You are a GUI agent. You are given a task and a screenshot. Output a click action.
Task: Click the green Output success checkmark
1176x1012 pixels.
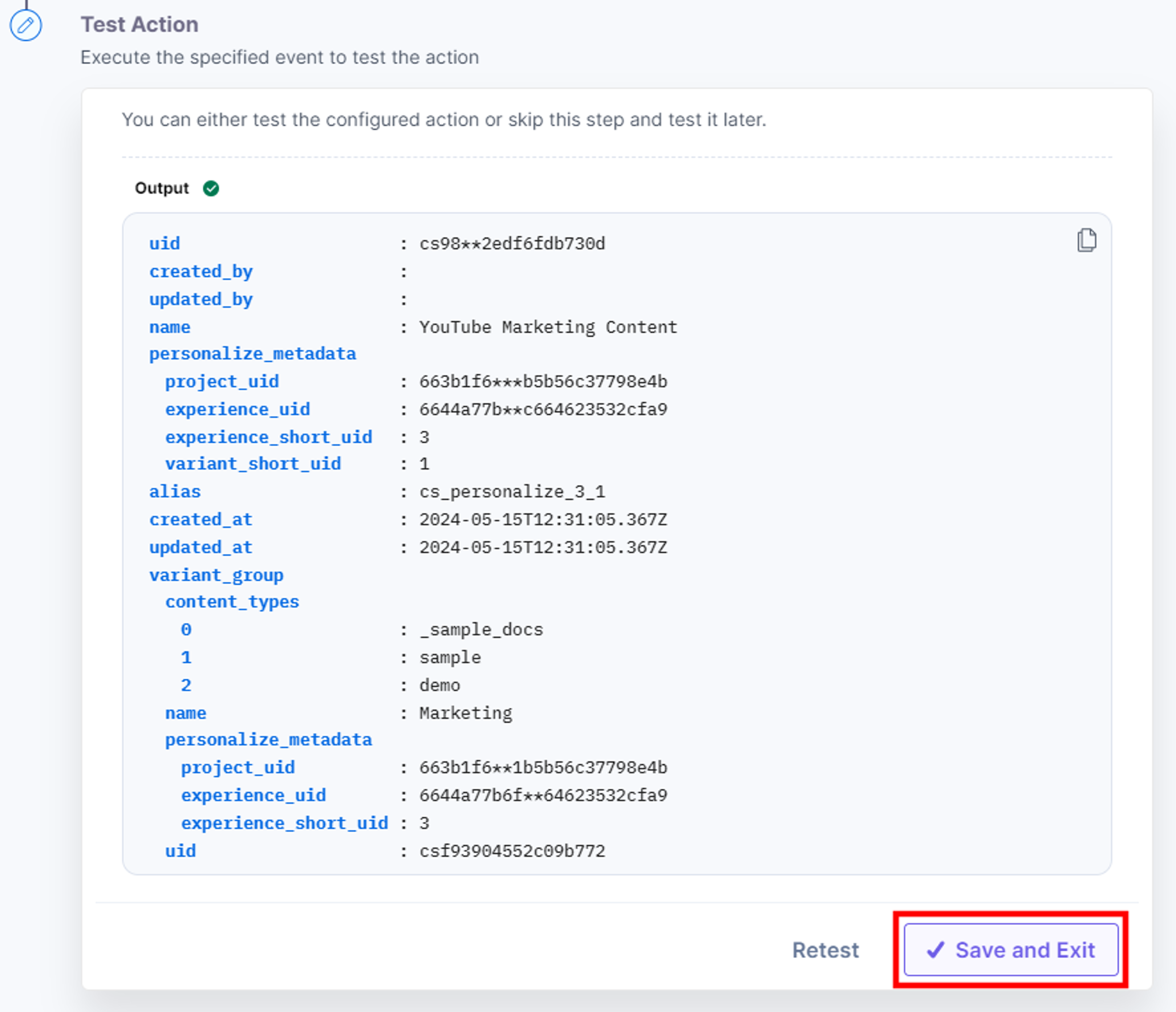[x=211, y=188]
